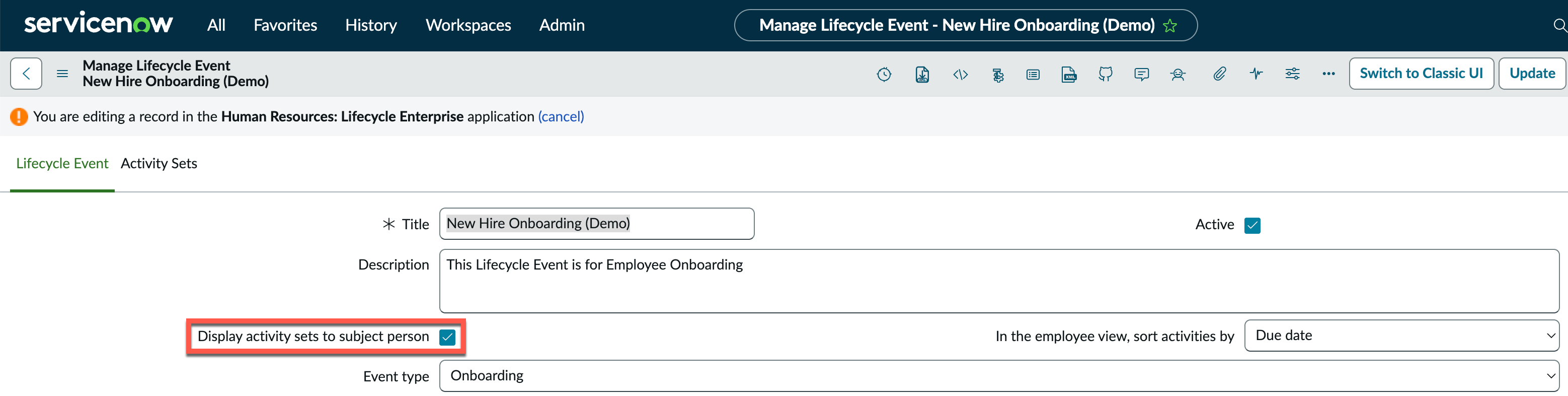Open the Favorites menu
The width and height of the screenshot is (1568, 396).
285,25
